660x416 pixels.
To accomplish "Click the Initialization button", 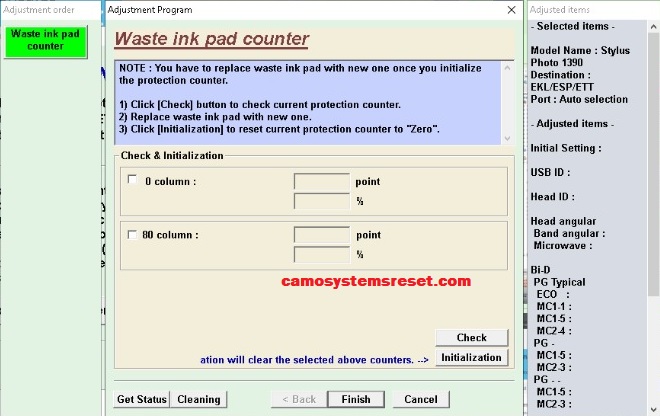I will click(x=471, y=357).
